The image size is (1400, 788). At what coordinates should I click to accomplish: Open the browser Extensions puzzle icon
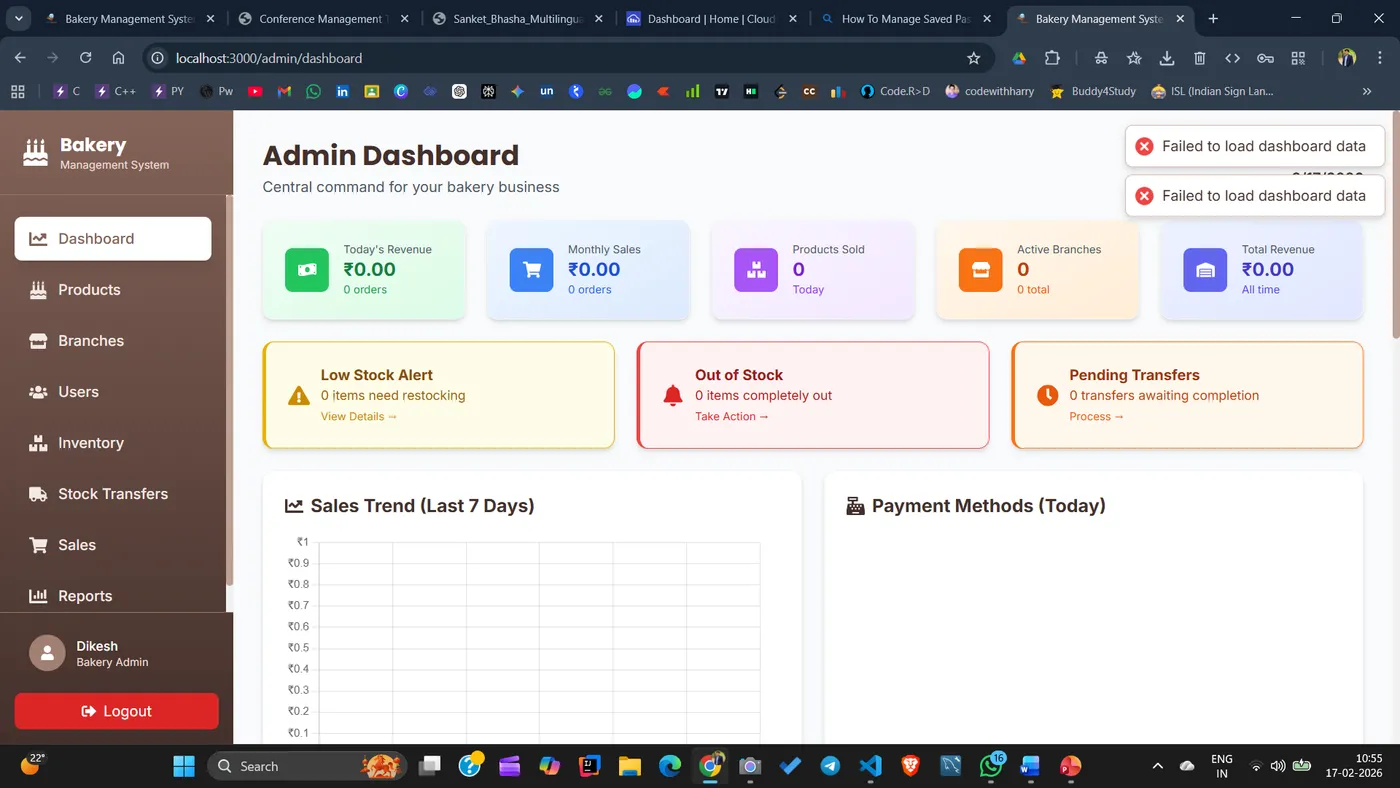(1052, 58)
